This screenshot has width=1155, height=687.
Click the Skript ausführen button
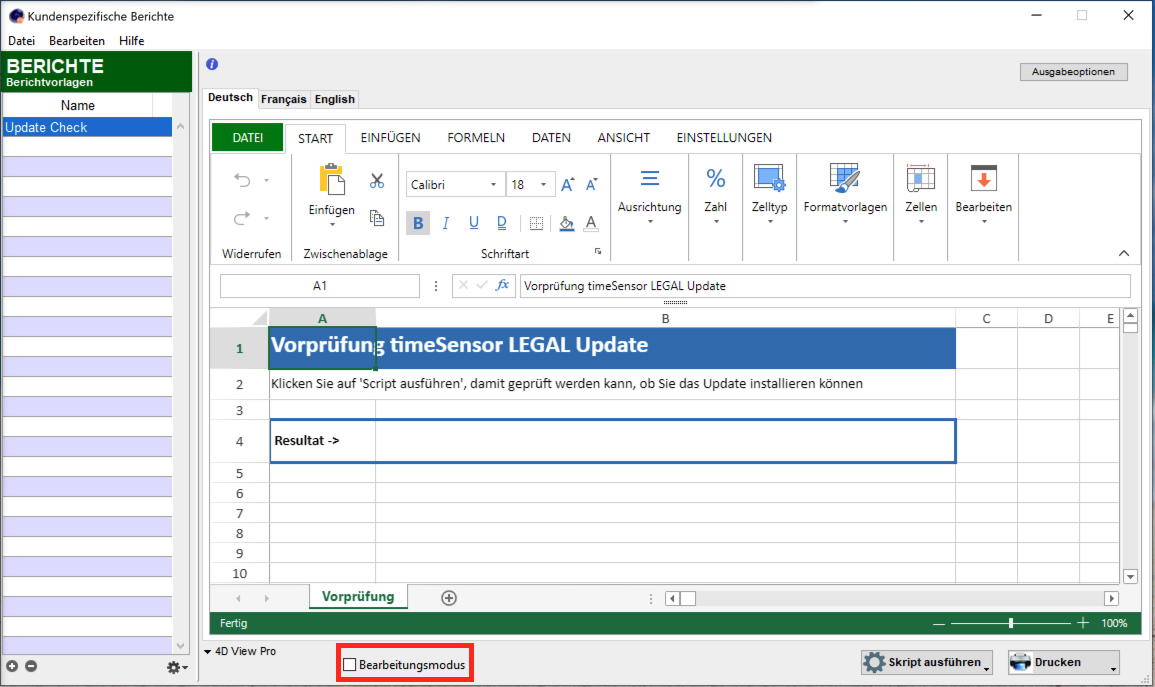pyautogui.click(x=927, y=662)
